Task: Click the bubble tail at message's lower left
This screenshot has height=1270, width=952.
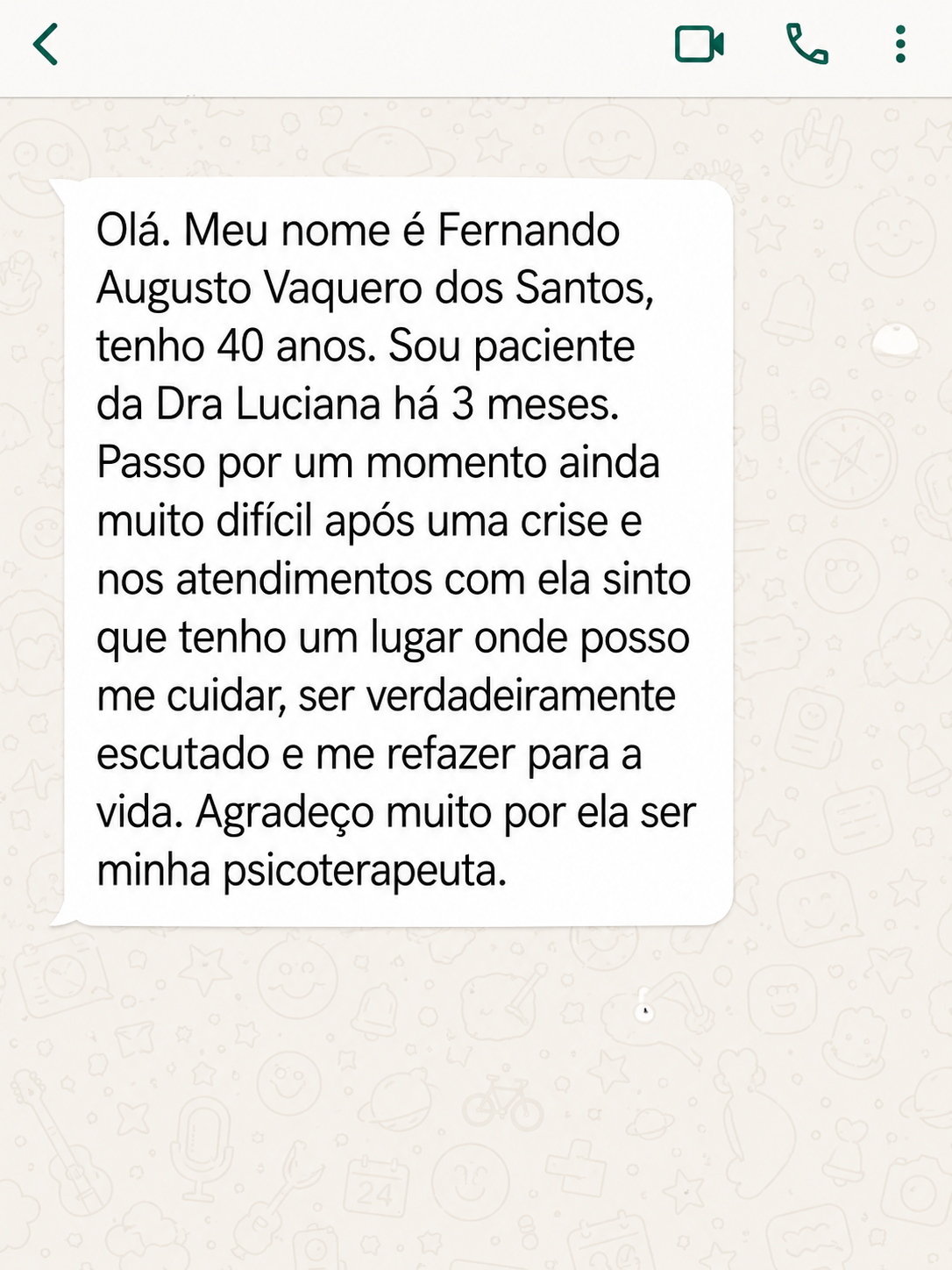Action: pyautogui.click(x=60, y=917)
